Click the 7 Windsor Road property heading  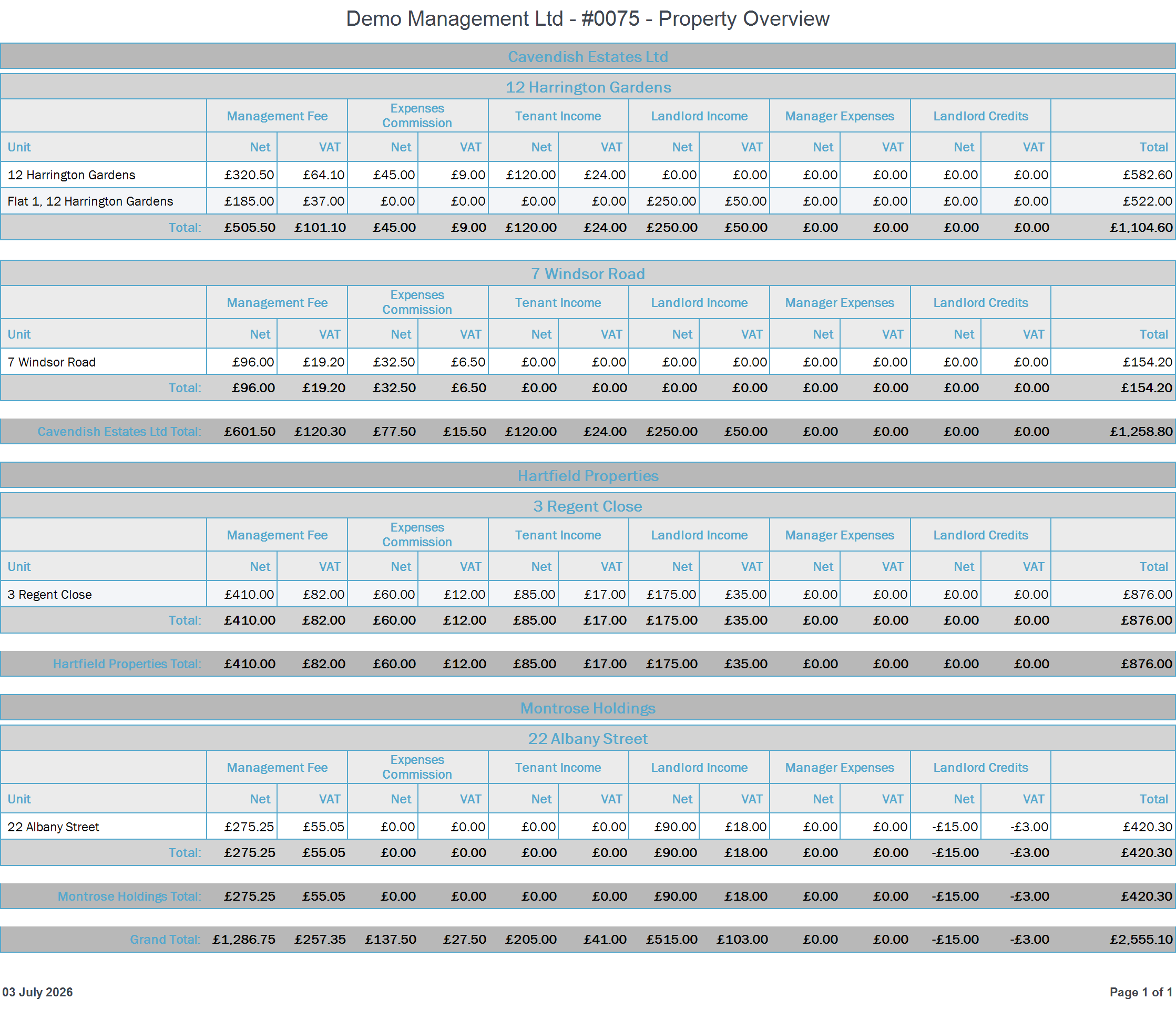[x=587, y=274]
